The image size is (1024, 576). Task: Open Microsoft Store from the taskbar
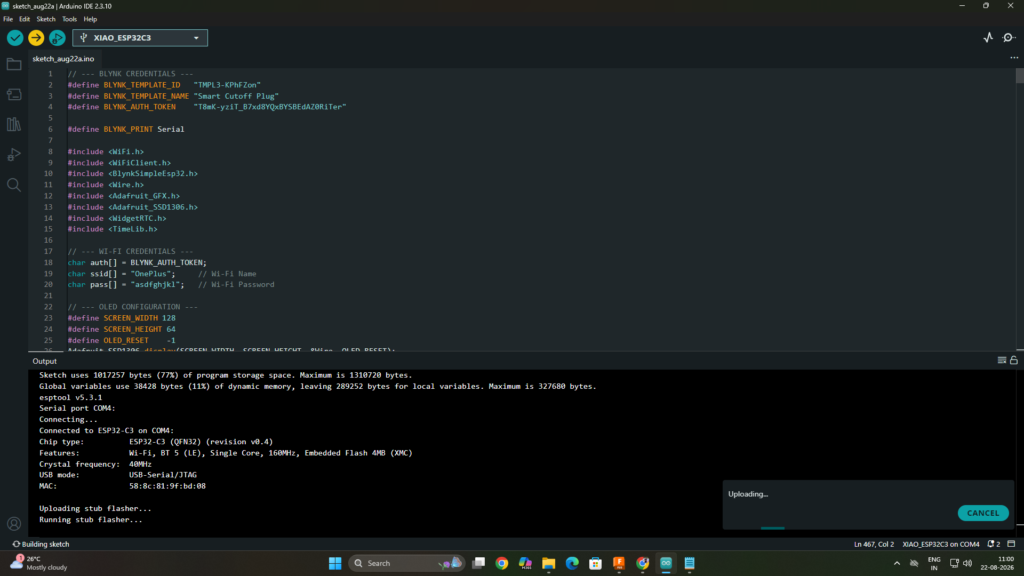[596, 563]
